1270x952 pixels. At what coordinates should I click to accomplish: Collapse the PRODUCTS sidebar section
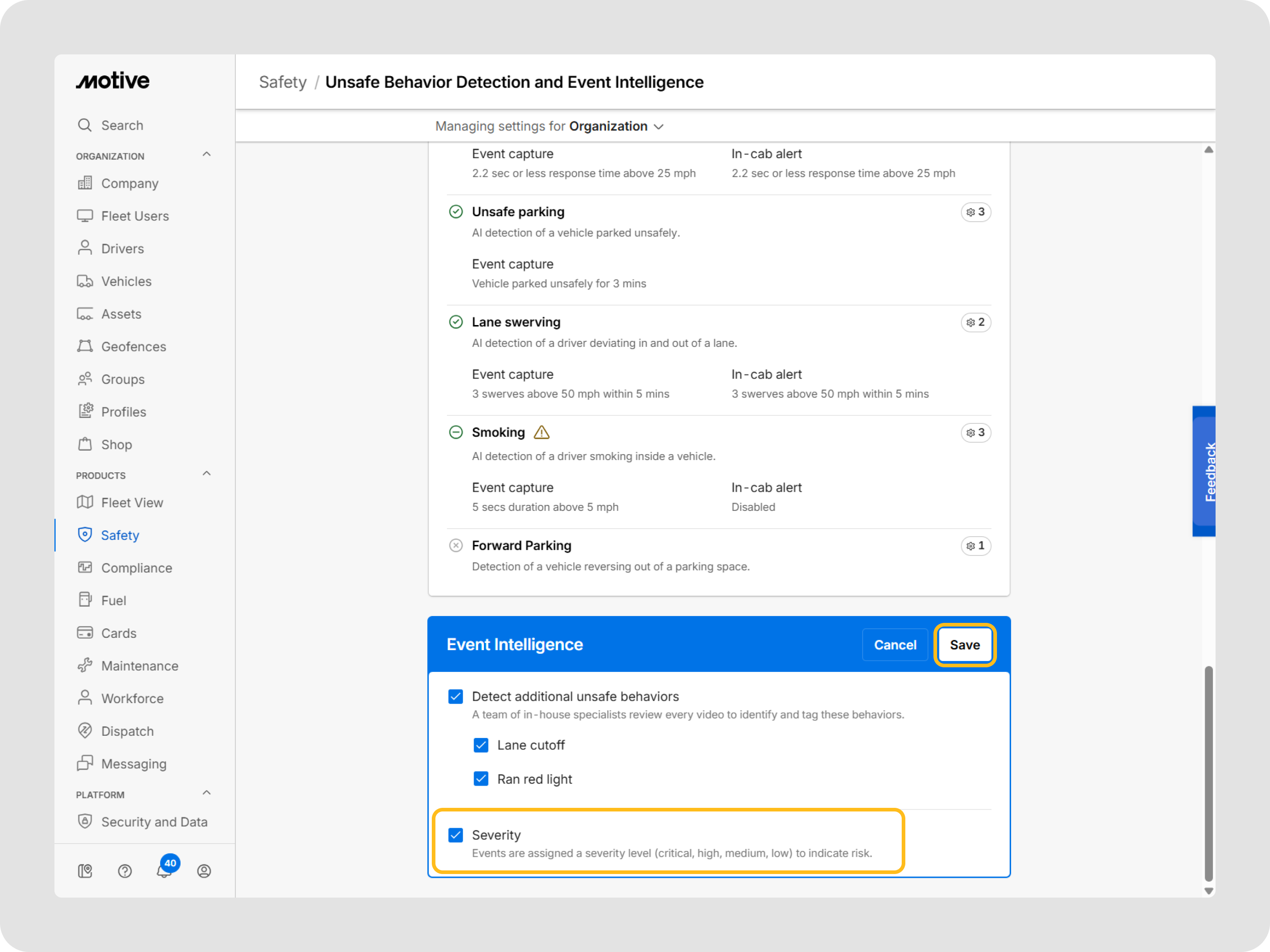pyautogui.click(x=207, y=474)
